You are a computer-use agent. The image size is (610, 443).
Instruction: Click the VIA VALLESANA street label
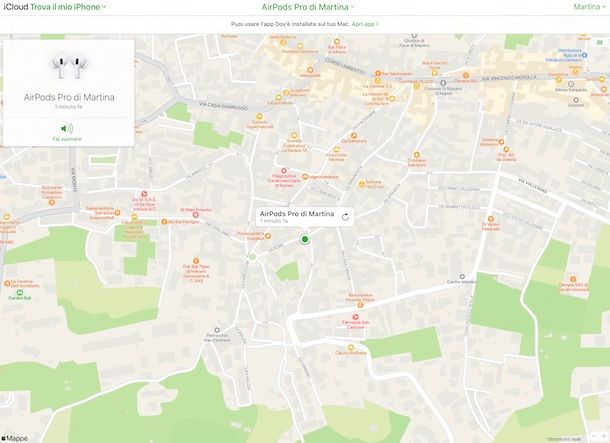pyautogui.click(x=534, y=186)
